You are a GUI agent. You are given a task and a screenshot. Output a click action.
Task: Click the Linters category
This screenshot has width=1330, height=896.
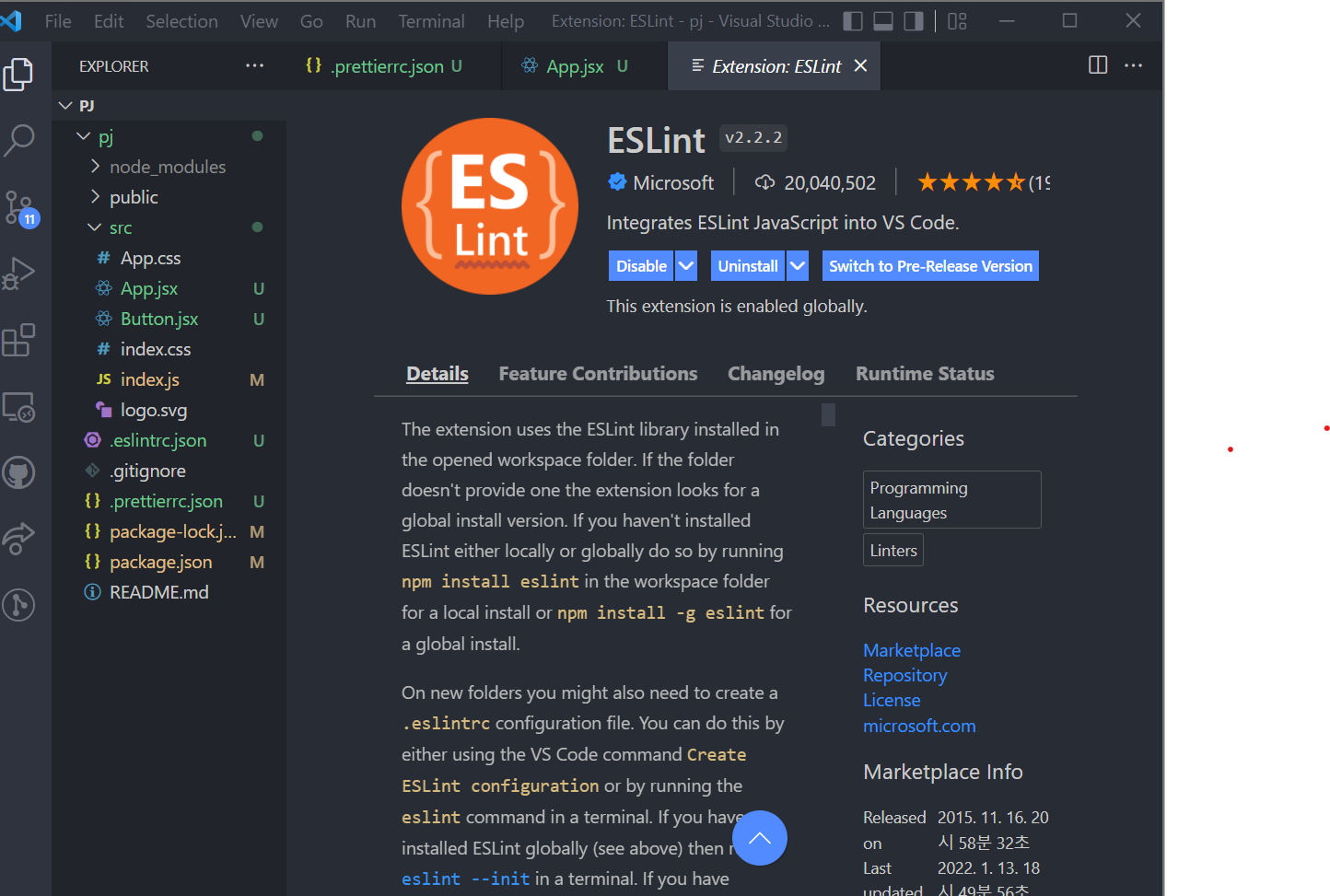(x=893, y=551)
